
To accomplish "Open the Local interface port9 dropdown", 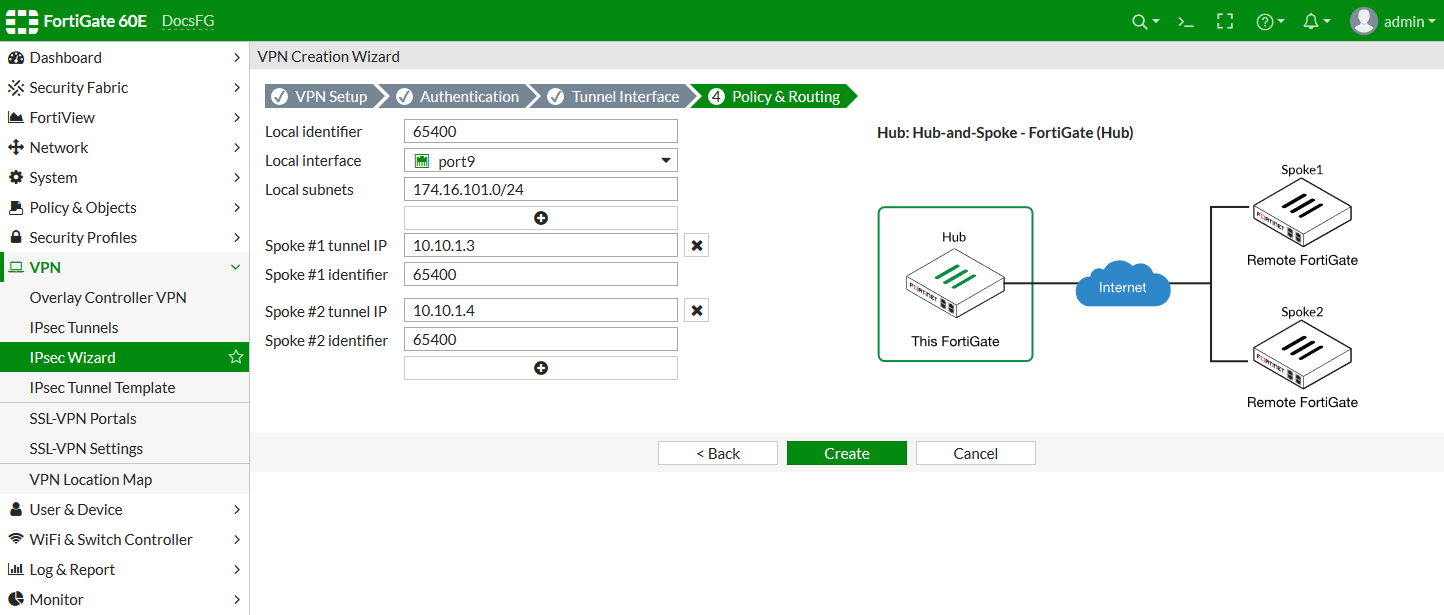I will (541, 160).
